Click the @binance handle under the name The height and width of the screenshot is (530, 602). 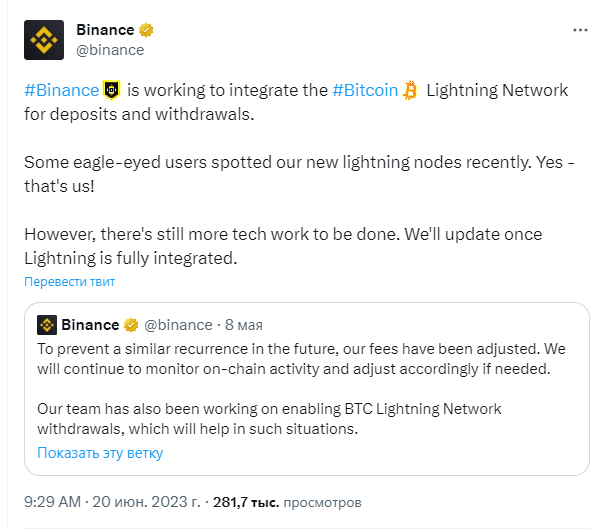click(110, 50)
